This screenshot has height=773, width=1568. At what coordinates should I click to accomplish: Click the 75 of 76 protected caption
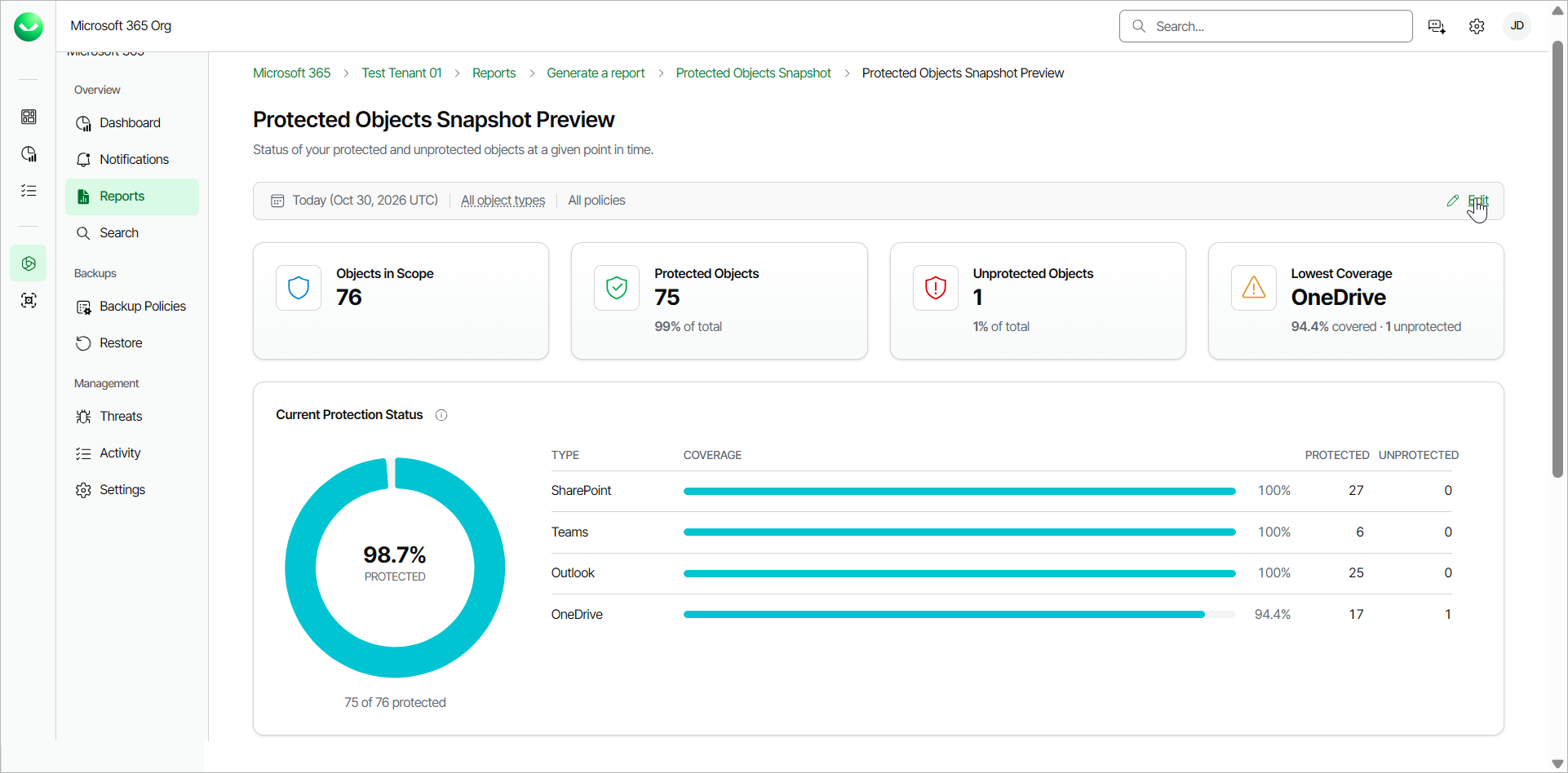coord(395,703)
